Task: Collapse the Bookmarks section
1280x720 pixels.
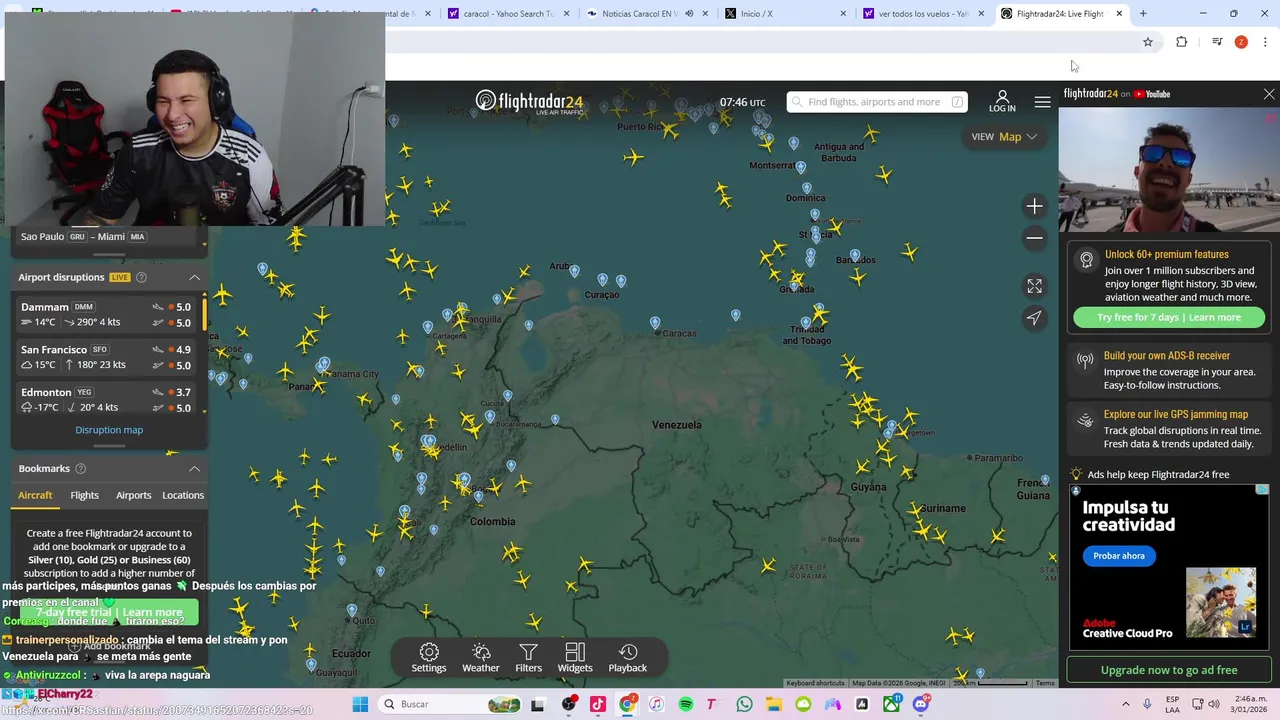Action: (x=194, y=468)
